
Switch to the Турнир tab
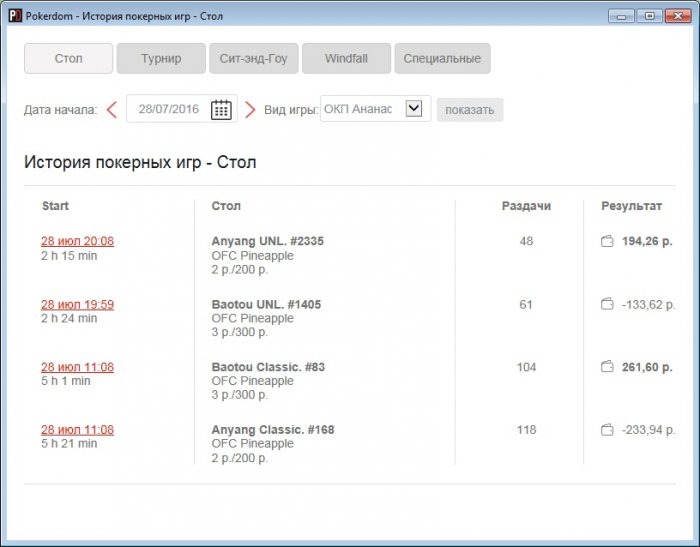pos(161,59)
